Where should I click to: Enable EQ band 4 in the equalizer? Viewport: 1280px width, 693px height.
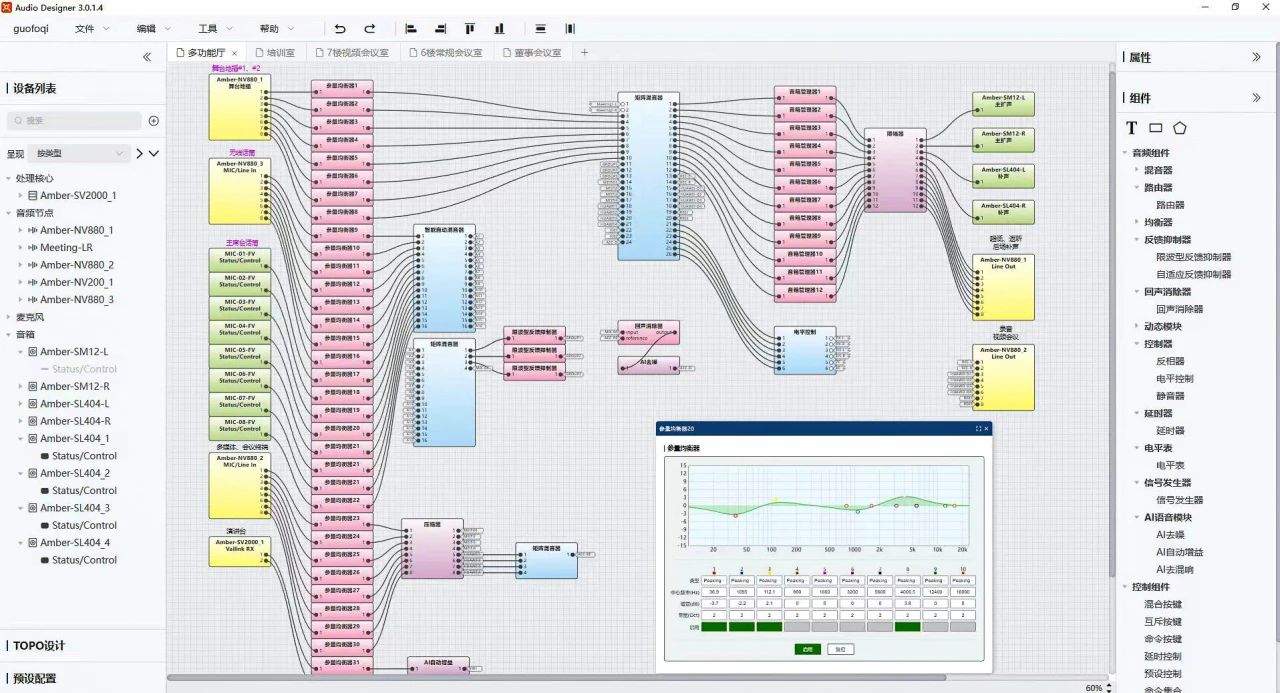point(796,627)
